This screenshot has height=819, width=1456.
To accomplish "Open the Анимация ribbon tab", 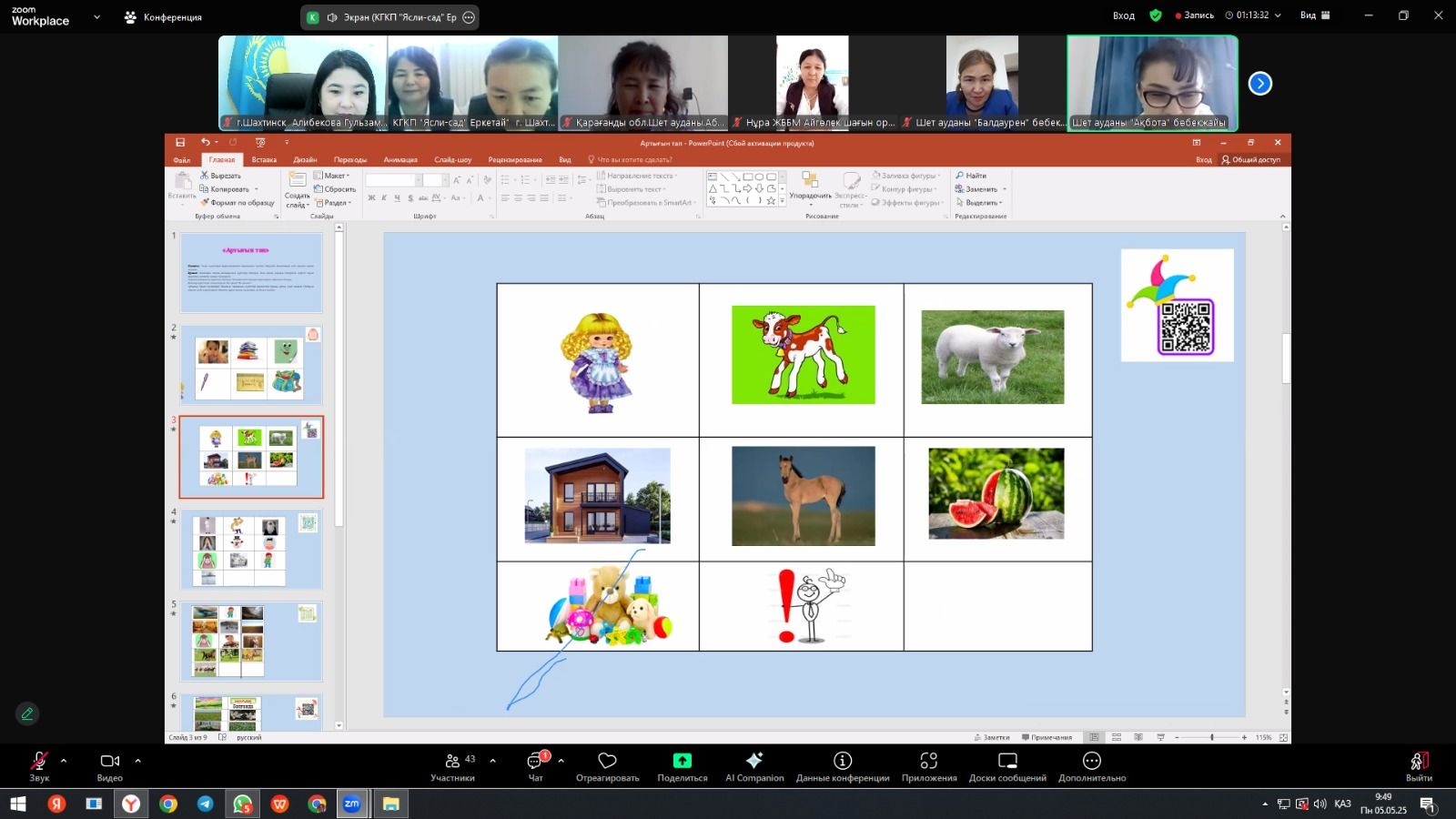I will [400, 159].
